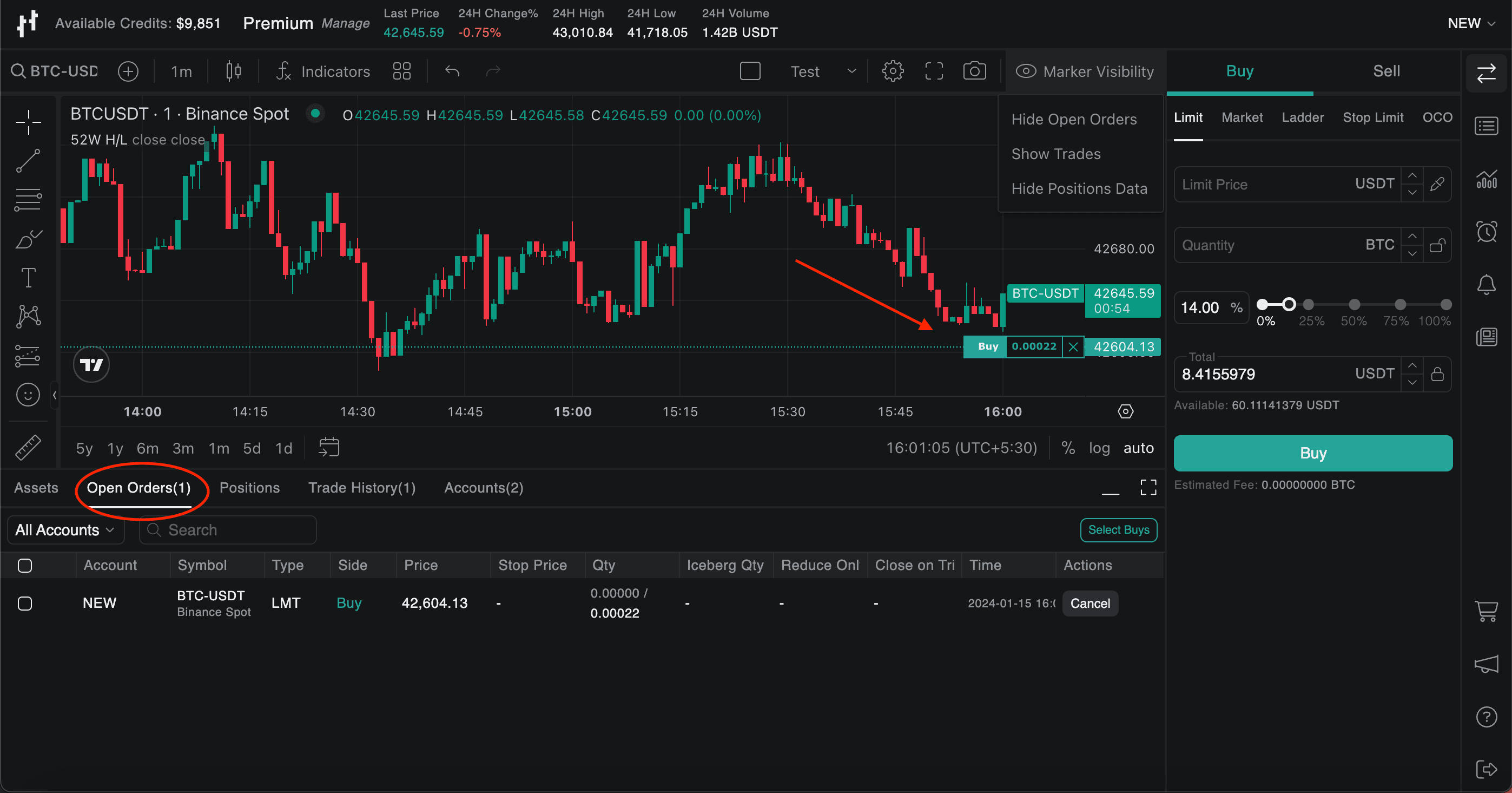Viewport: 1512px width, 793px height.
Task: Toggle Marker Visibility eye option
Action: coord(1084,71)
